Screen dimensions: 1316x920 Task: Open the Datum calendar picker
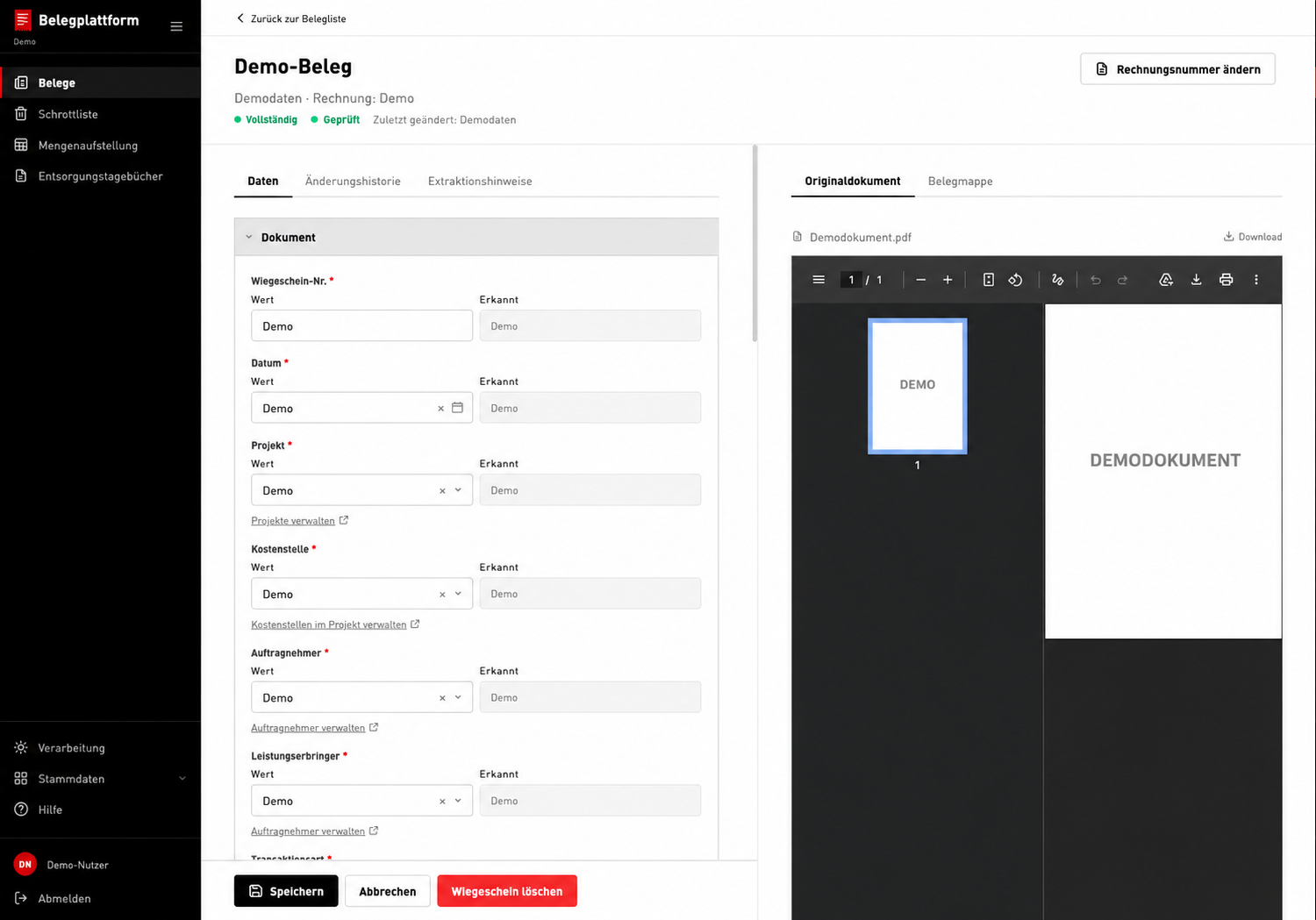(457, 408)
